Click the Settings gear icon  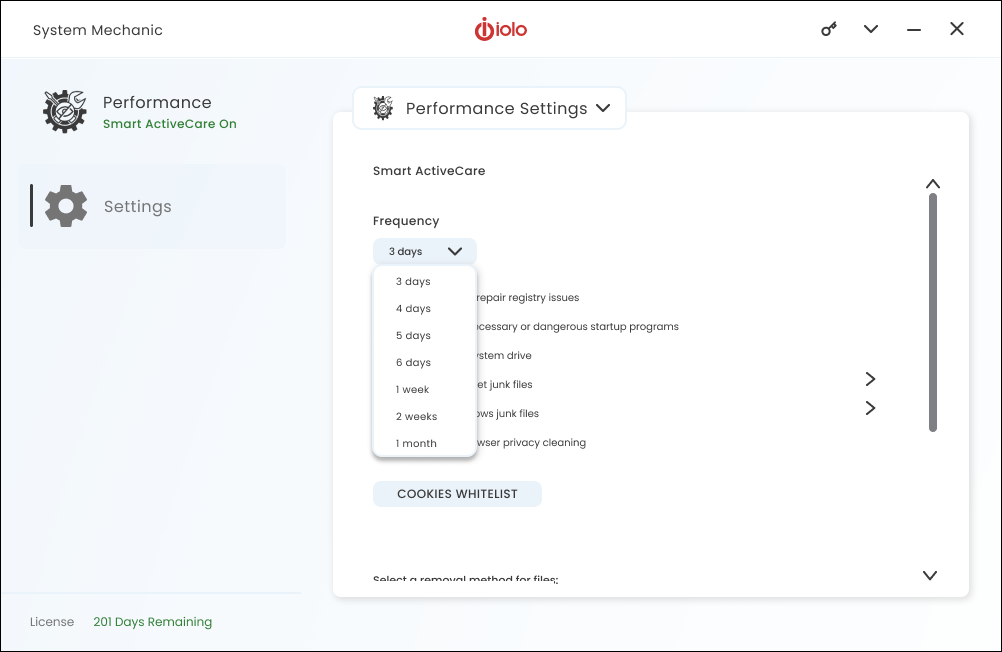pyautogui.click(x=66, y=206)
